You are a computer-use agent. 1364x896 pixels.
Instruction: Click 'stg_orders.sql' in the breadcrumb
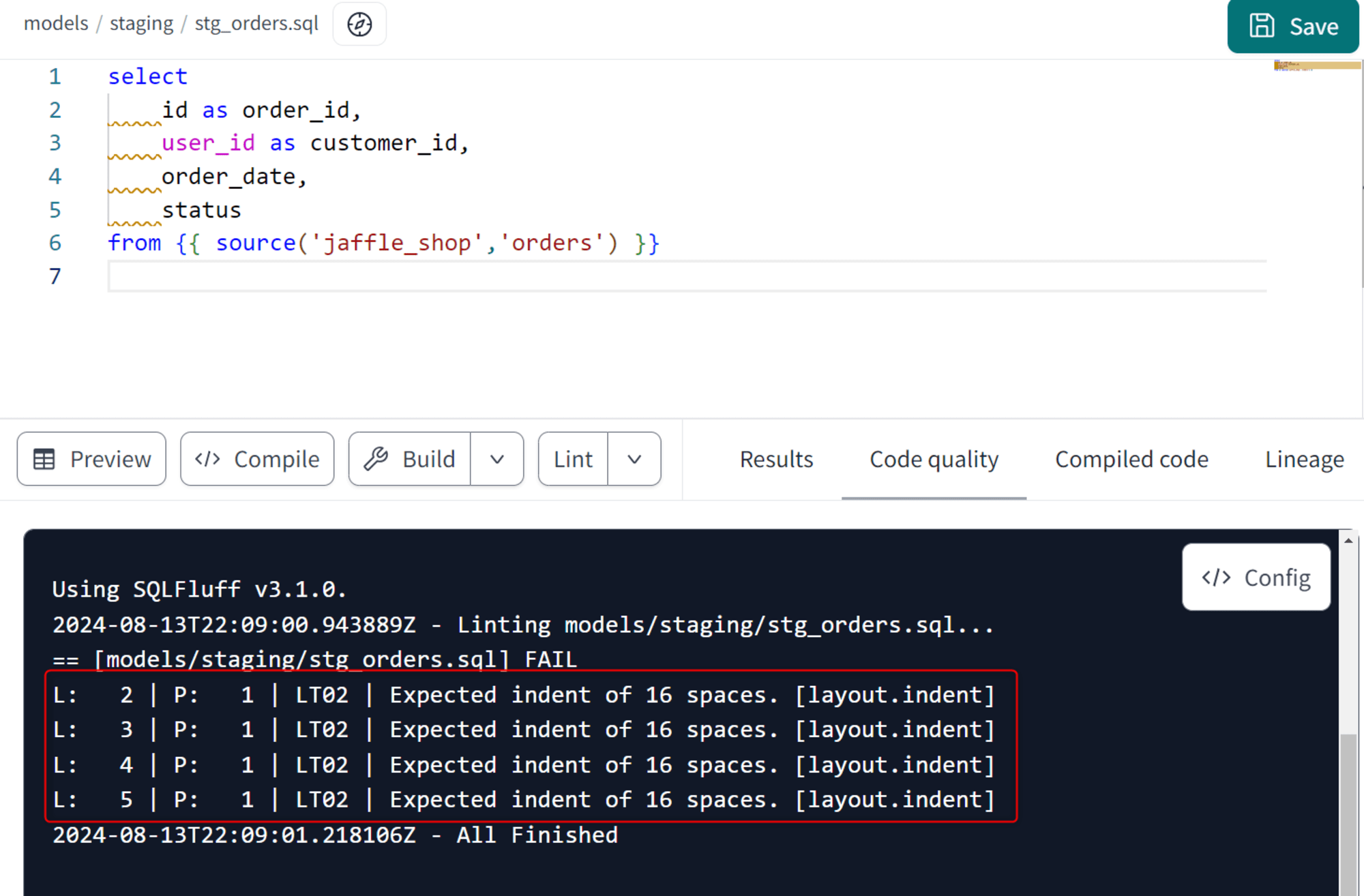coord(256,23)
